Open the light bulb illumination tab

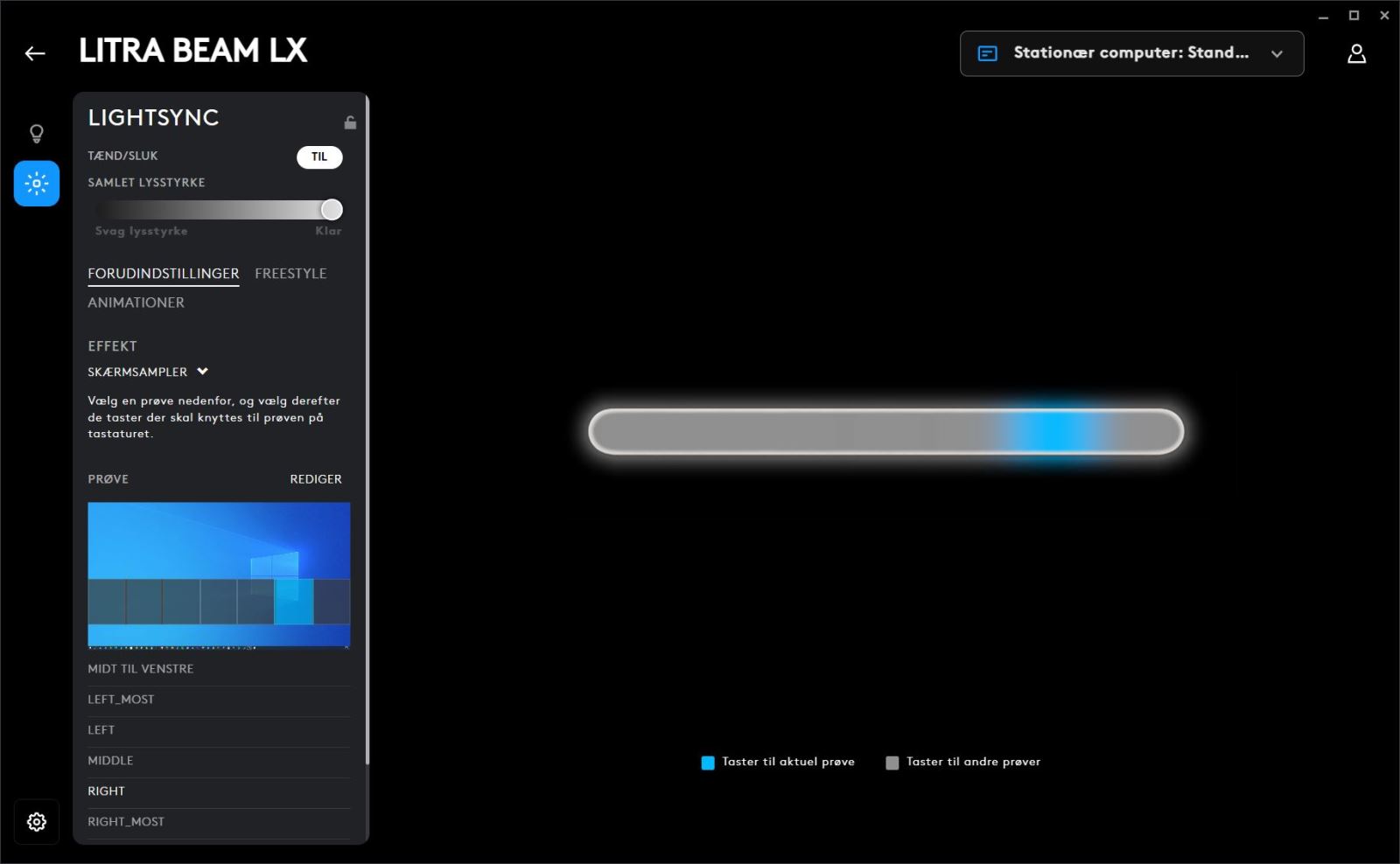(37, 134)
